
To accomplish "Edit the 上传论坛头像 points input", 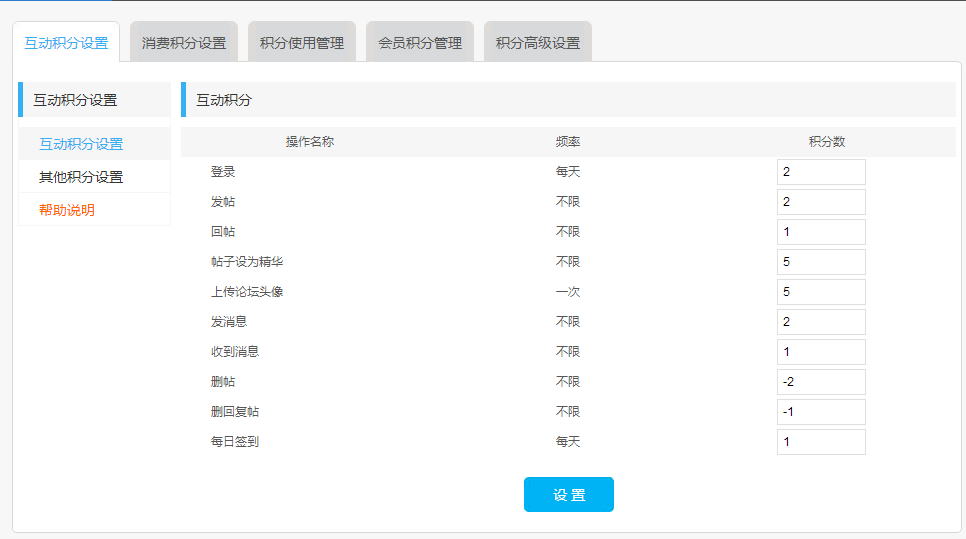I will coord(821,292).
